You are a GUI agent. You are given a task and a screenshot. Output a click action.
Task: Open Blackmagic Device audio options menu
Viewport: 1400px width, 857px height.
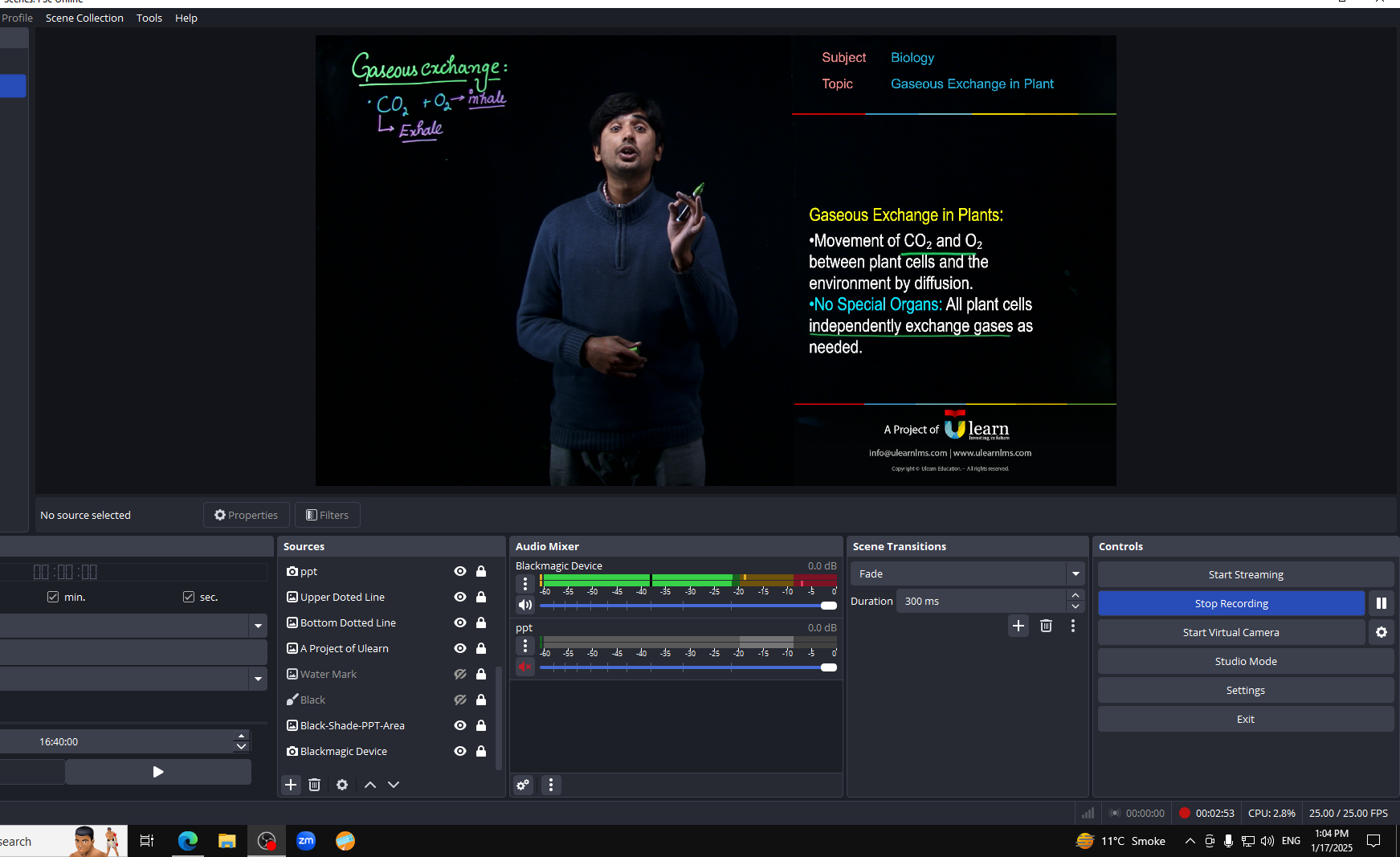(525, 584)
